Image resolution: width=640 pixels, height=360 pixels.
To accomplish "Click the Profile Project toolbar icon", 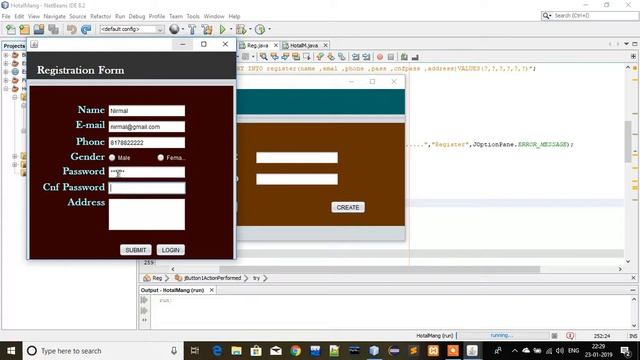I will (x=260, y=29).
